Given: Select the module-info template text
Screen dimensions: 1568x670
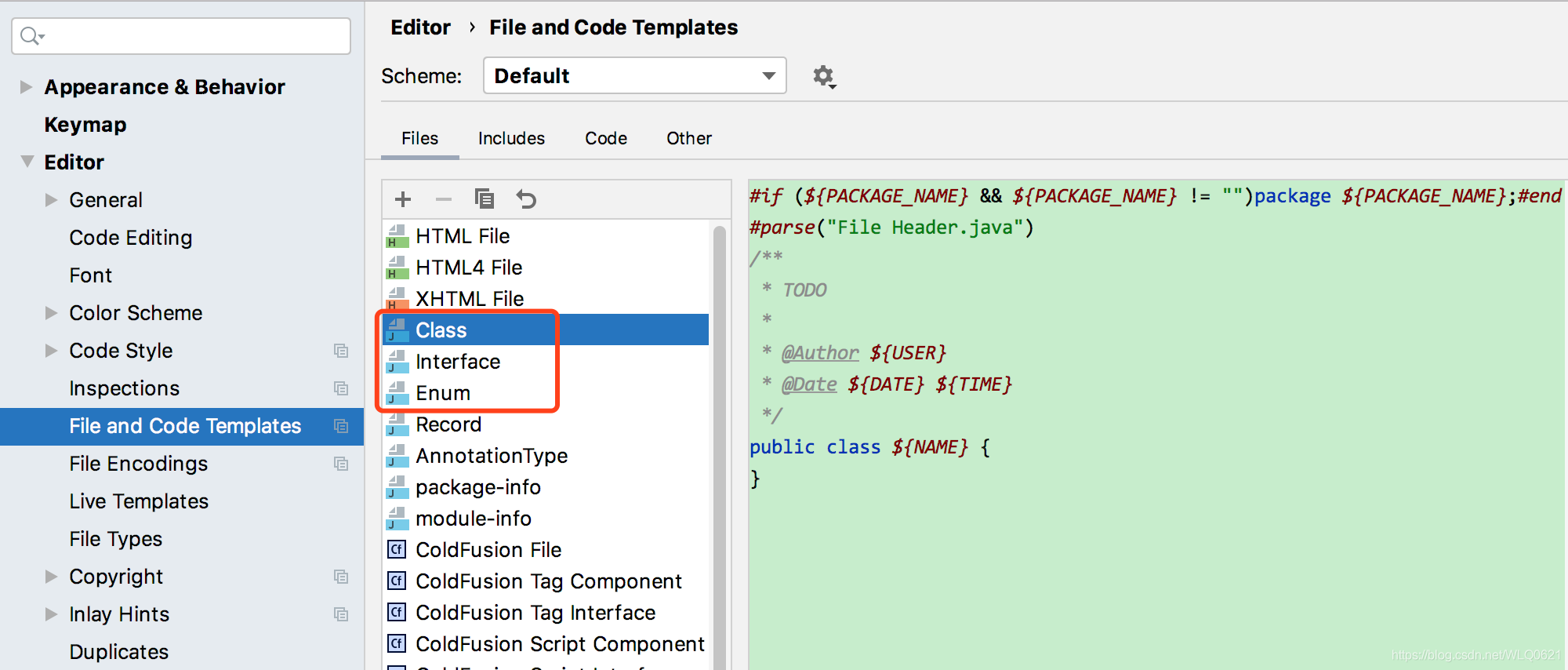Looking at the screenshot, I should click(x=474, y=519).
